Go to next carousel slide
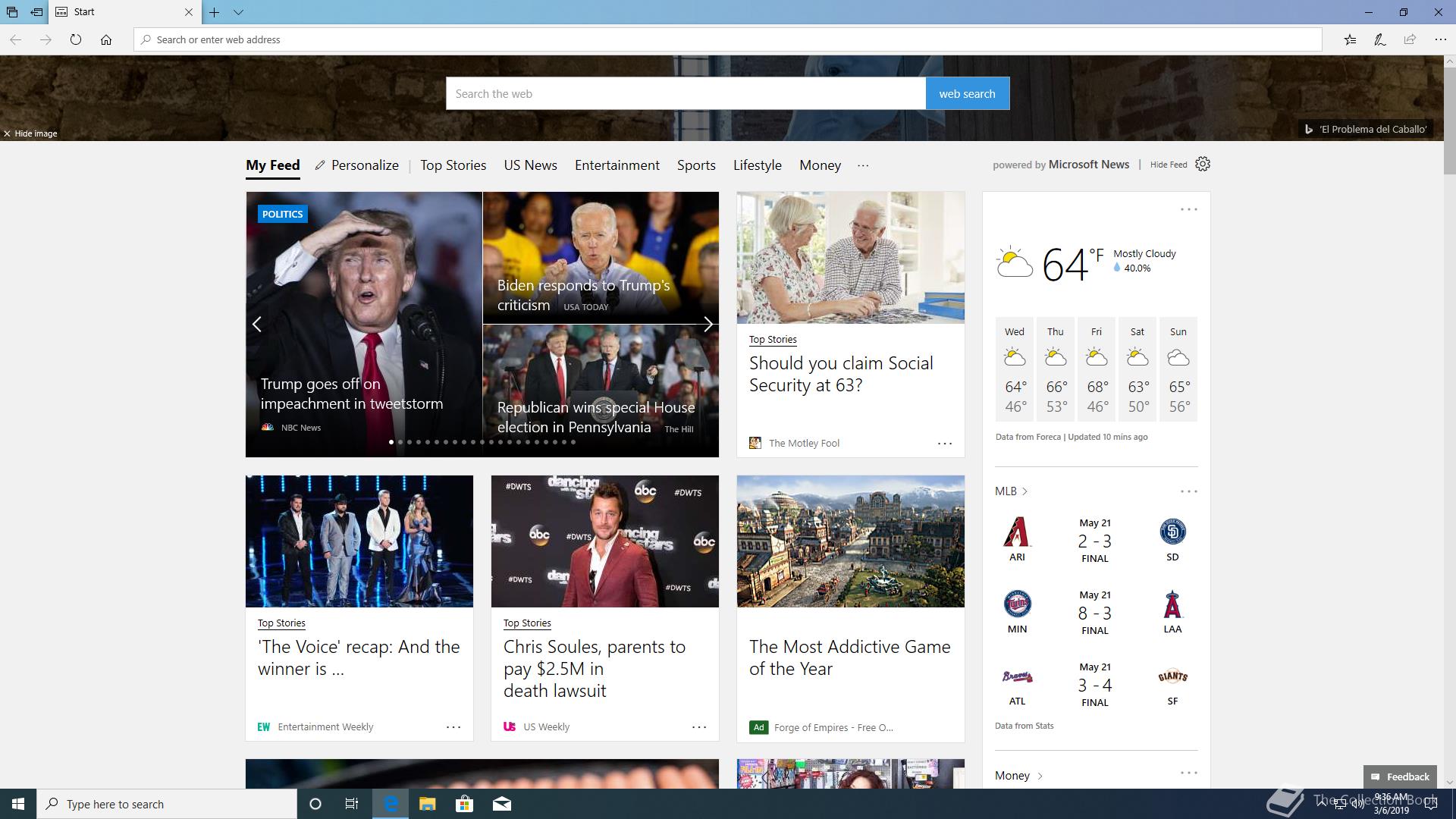 [708, 325]
